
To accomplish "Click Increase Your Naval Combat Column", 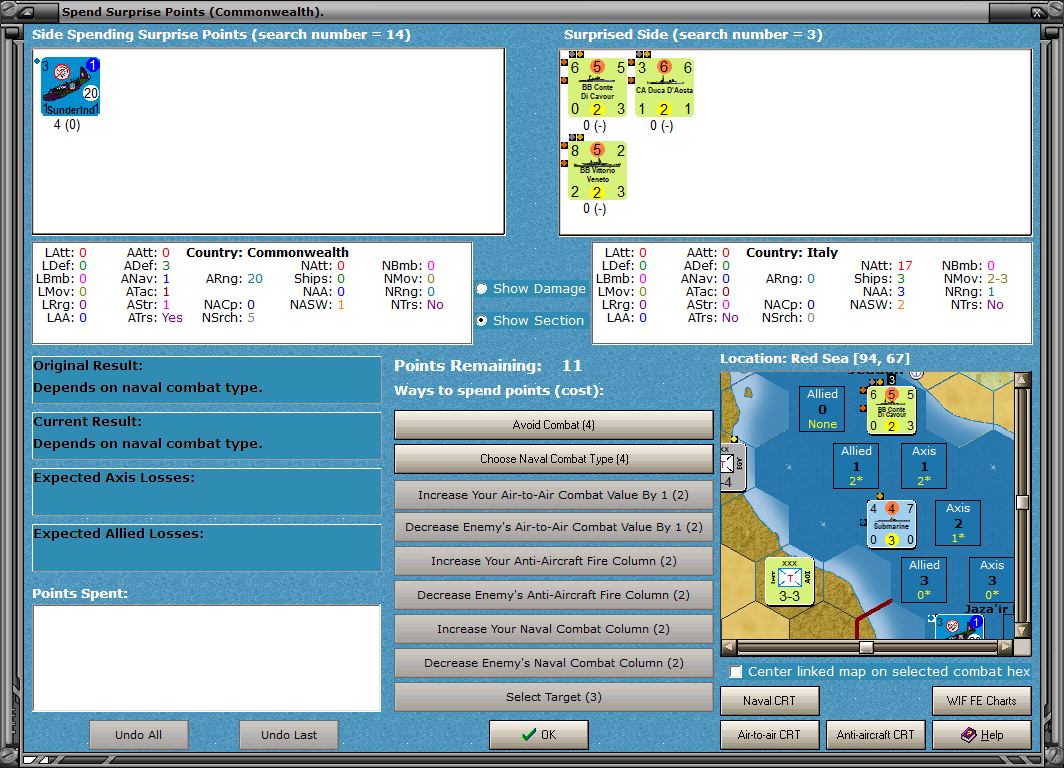I will coord(554,629).
